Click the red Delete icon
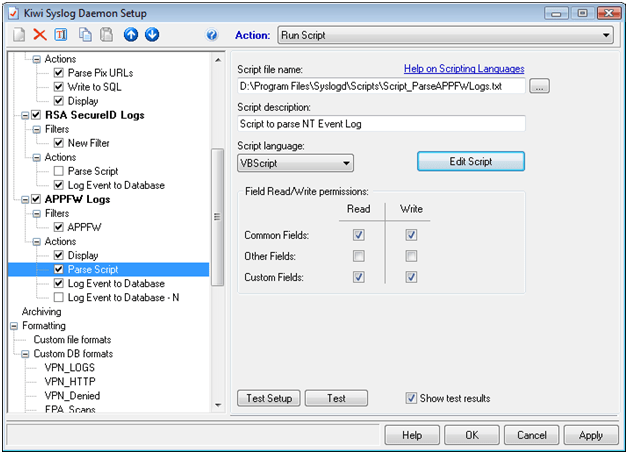The width and height of the screenshot is (628, 454). coord(40,35)
